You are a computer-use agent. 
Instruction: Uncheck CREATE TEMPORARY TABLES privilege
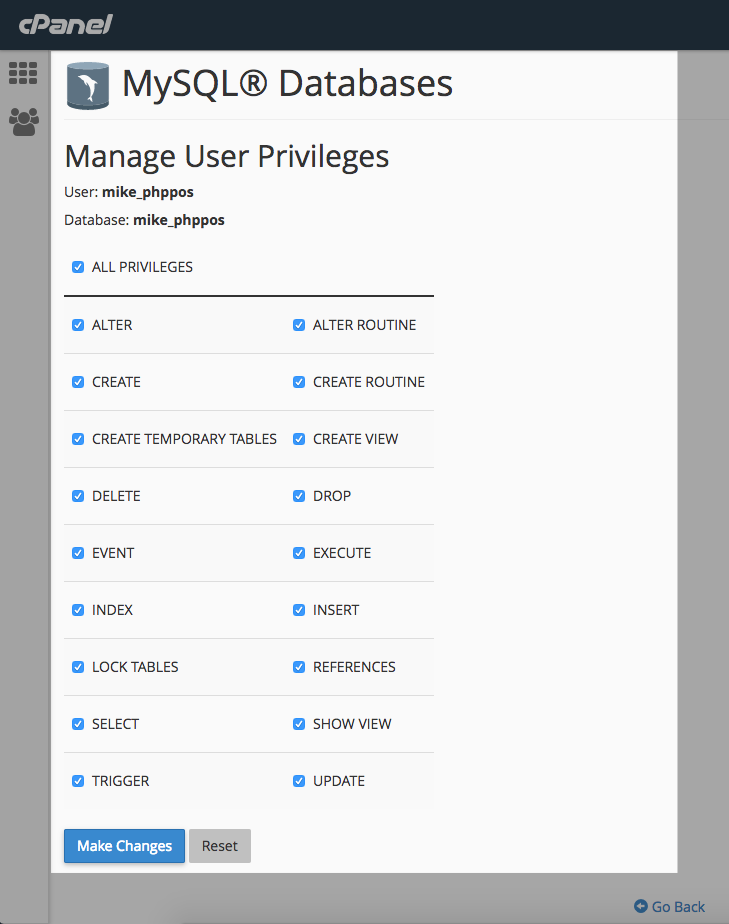pos(78,439)
